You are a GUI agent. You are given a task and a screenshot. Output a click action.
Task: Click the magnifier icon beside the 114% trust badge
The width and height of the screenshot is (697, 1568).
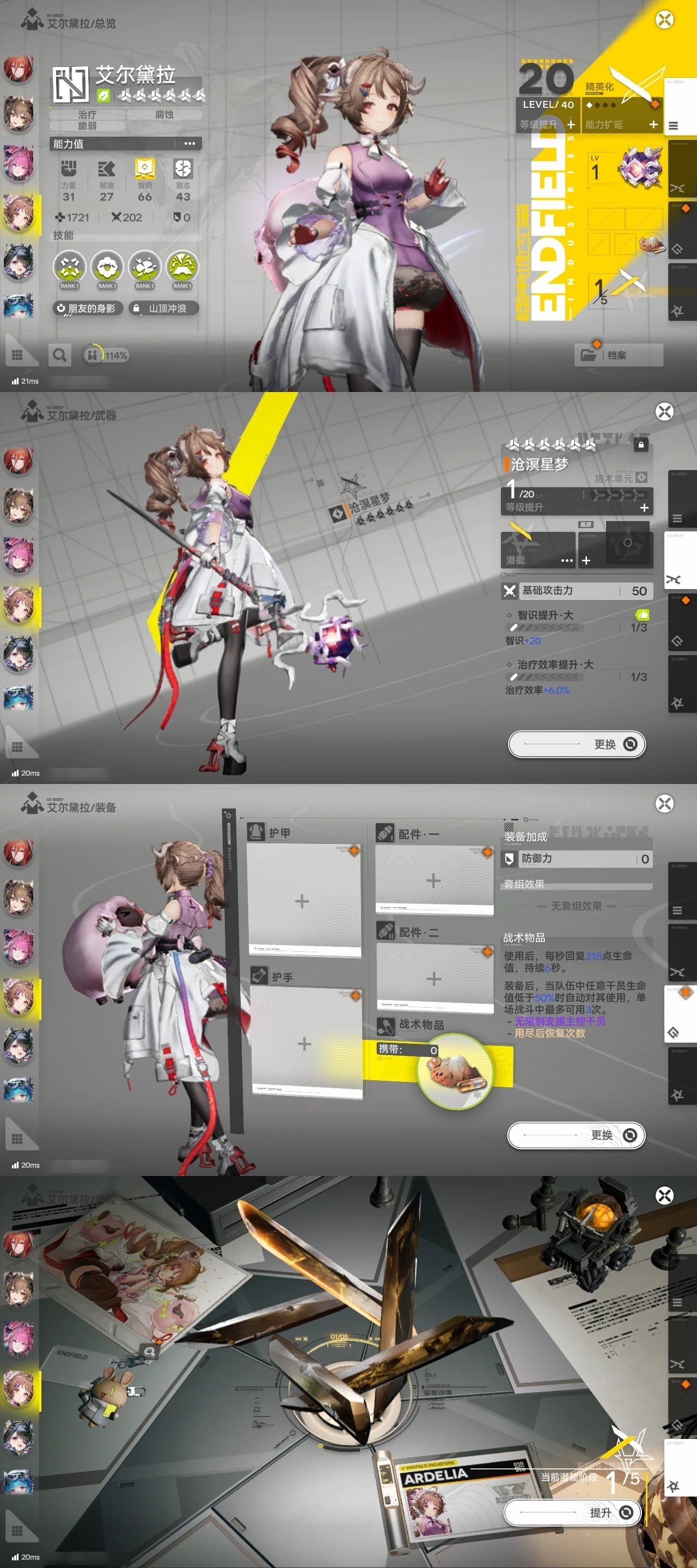point(60,355)
